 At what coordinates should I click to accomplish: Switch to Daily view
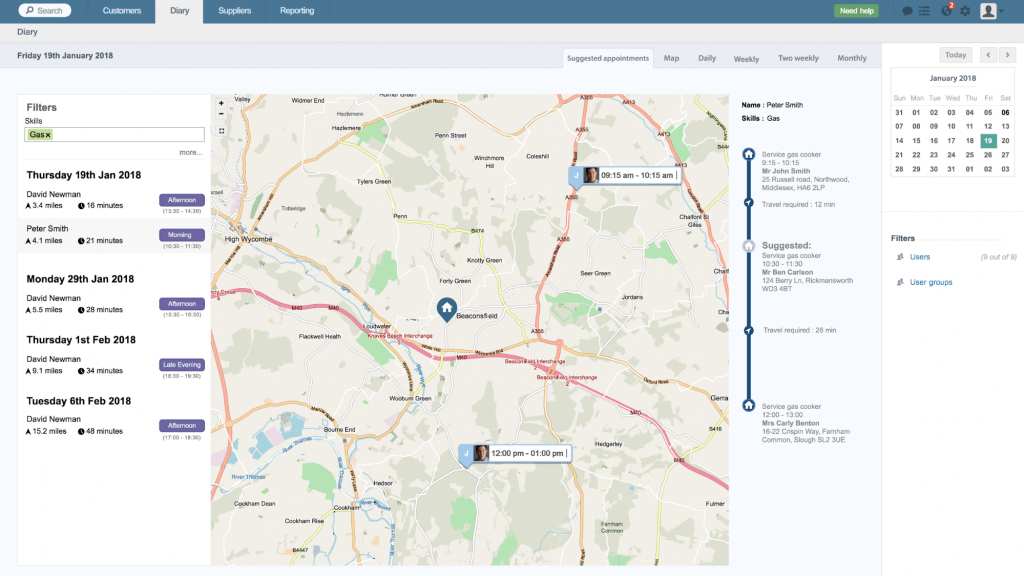tap(707, 58)
